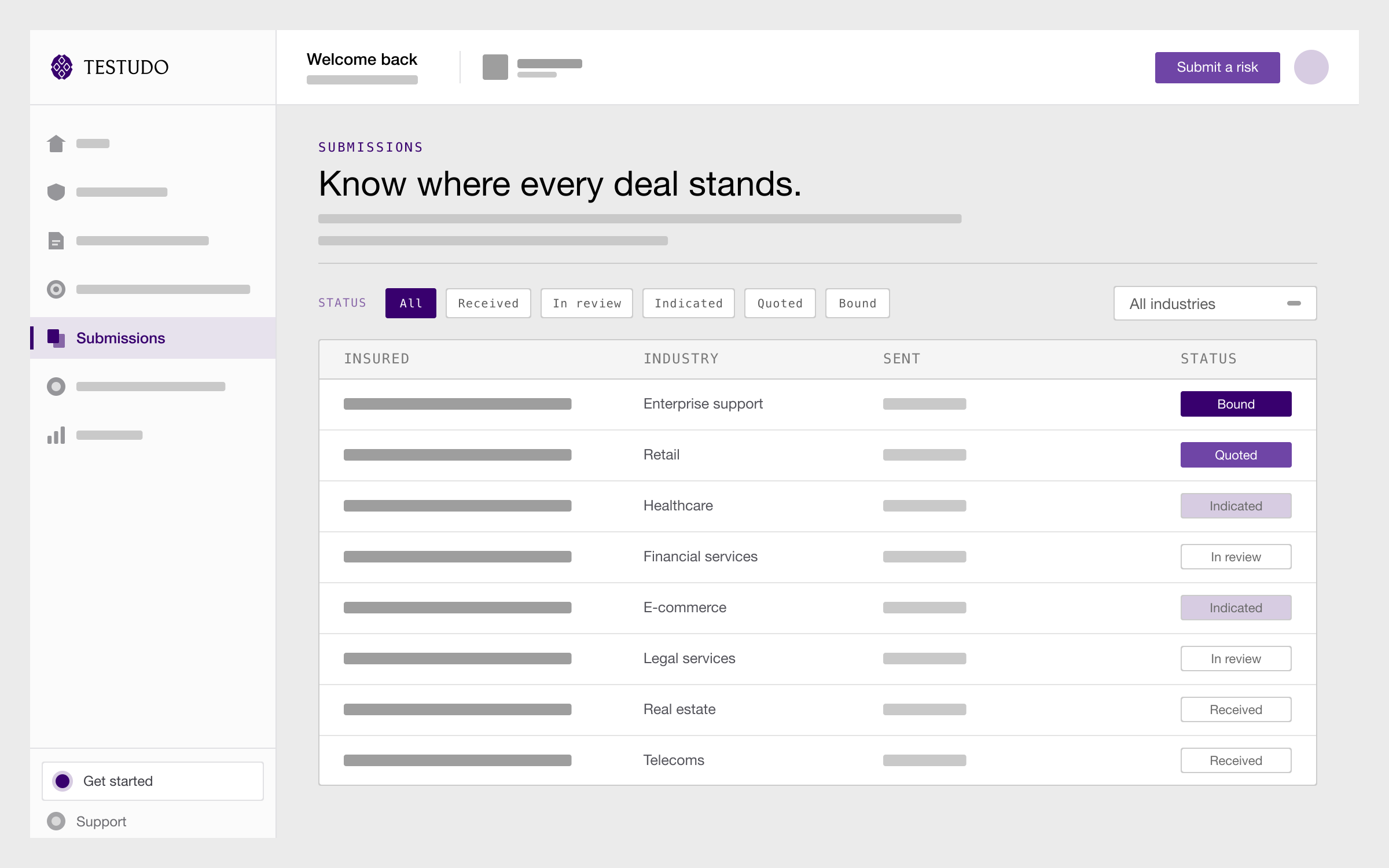The image size is (1389, 868).
Task: Filter by Received status
Action: 488,303
